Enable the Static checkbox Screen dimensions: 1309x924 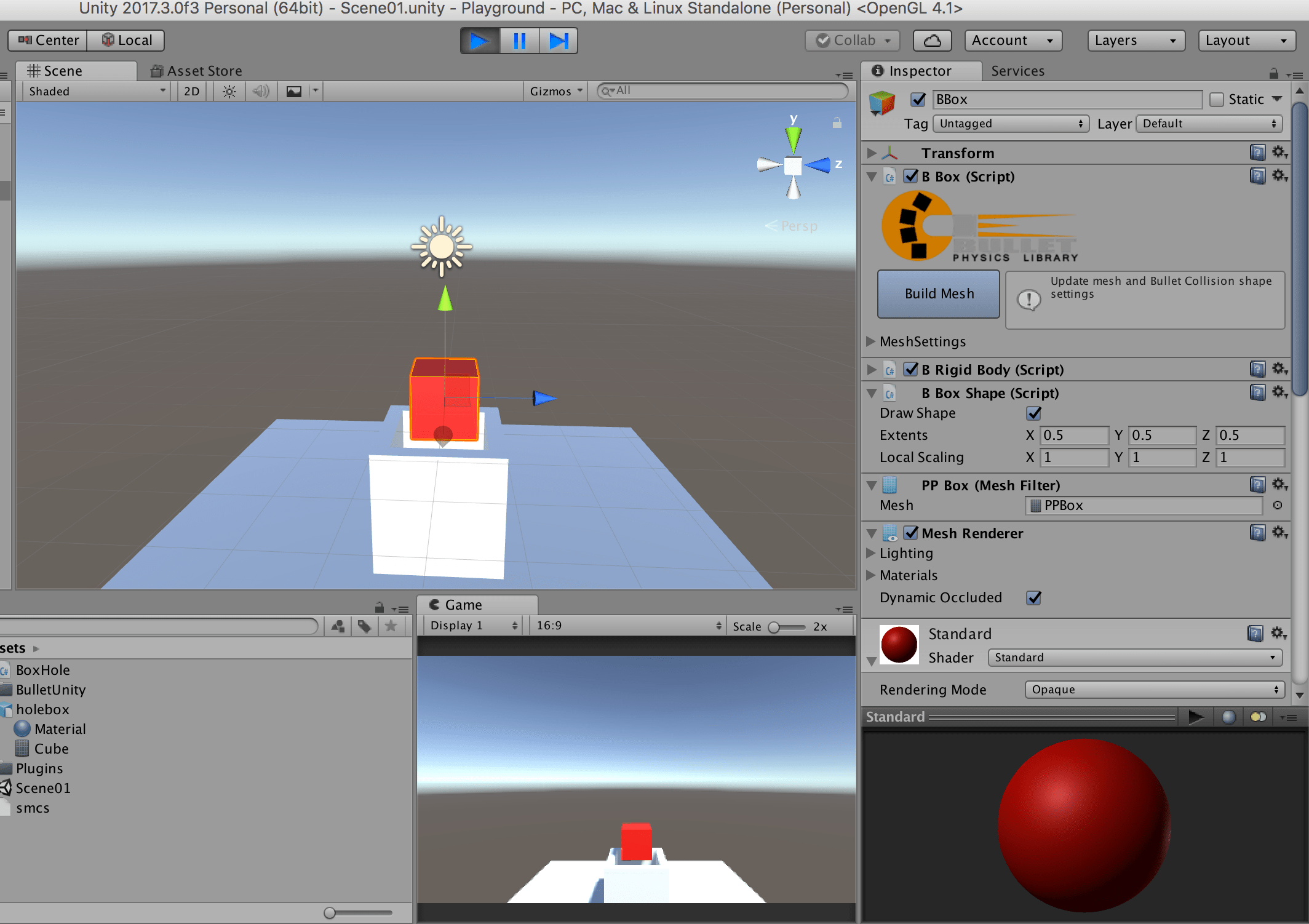click(1216, 100)
